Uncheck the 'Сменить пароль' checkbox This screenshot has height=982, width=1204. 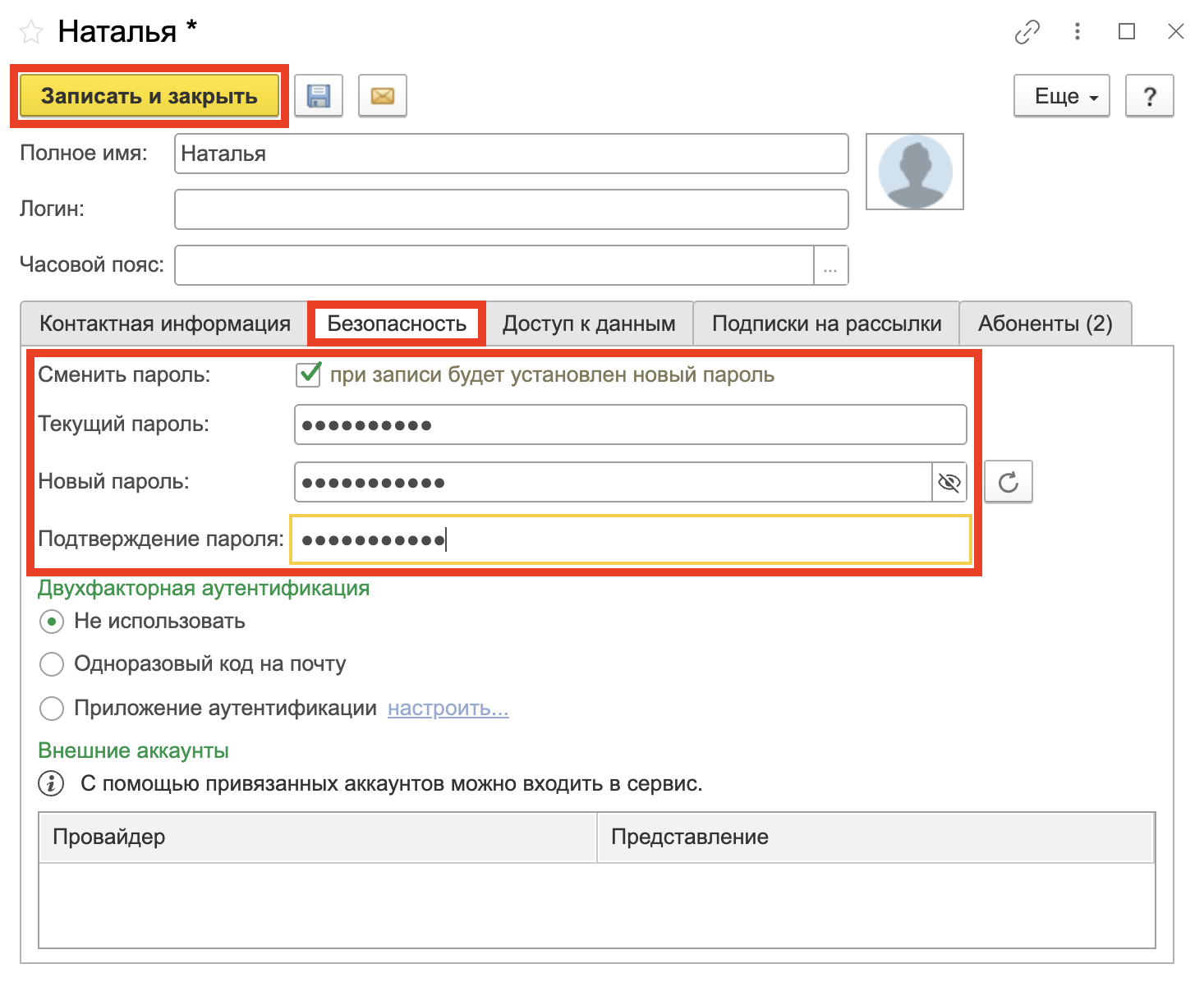pyautogui.click(x=309, y=375)
